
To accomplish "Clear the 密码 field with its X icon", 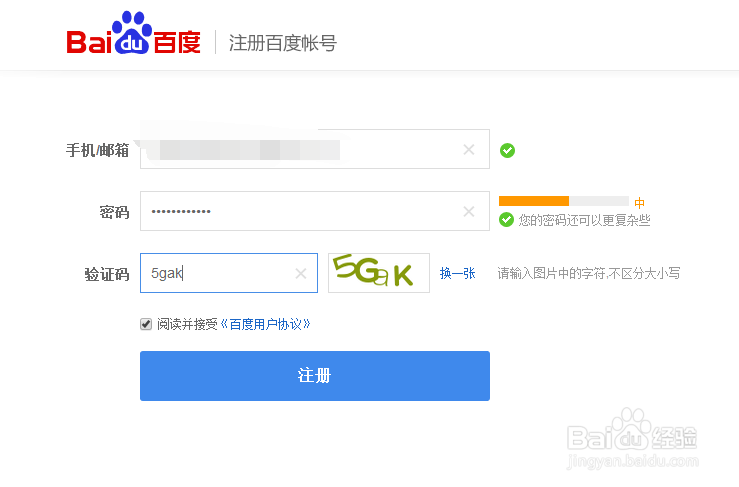I will [x=468, y=211].
